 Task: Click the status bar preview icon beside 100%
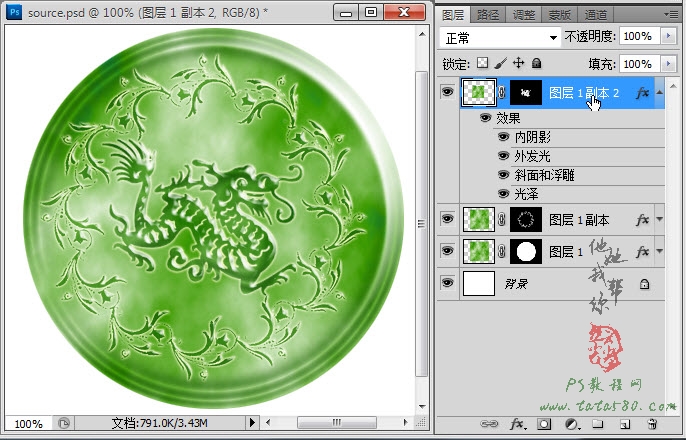click(64, 423)
